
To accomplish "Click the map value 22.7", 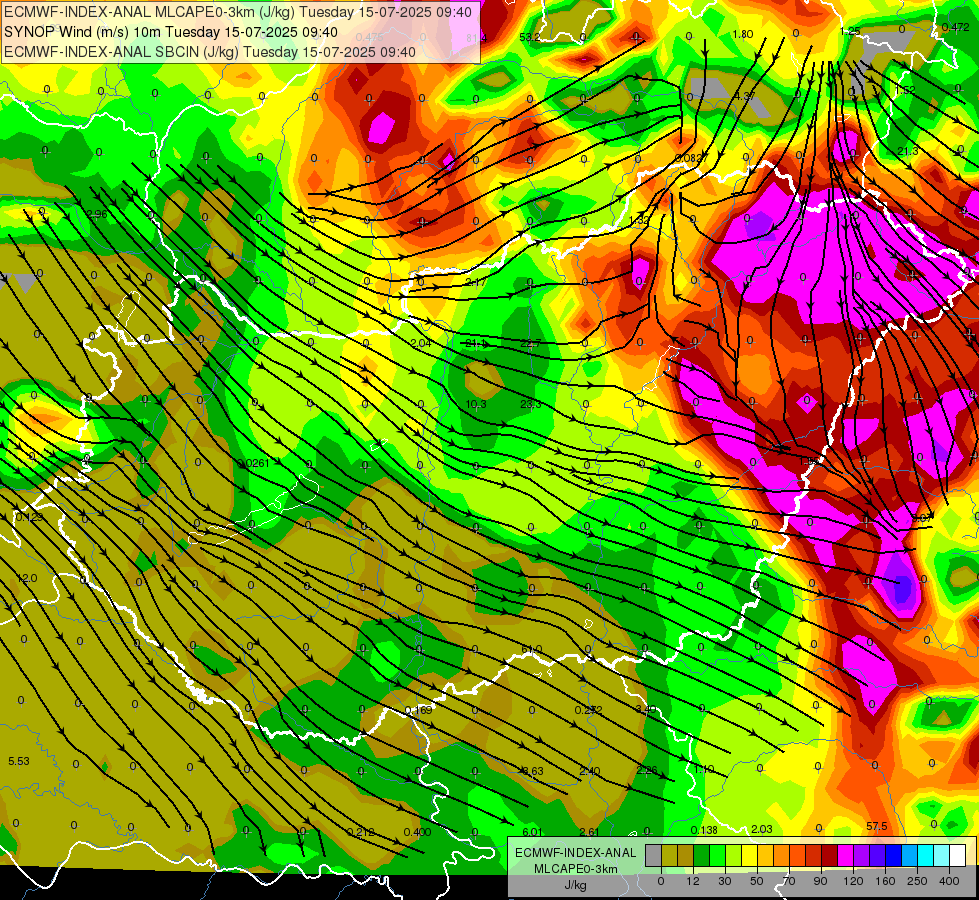I will click(x=530, y=343).
